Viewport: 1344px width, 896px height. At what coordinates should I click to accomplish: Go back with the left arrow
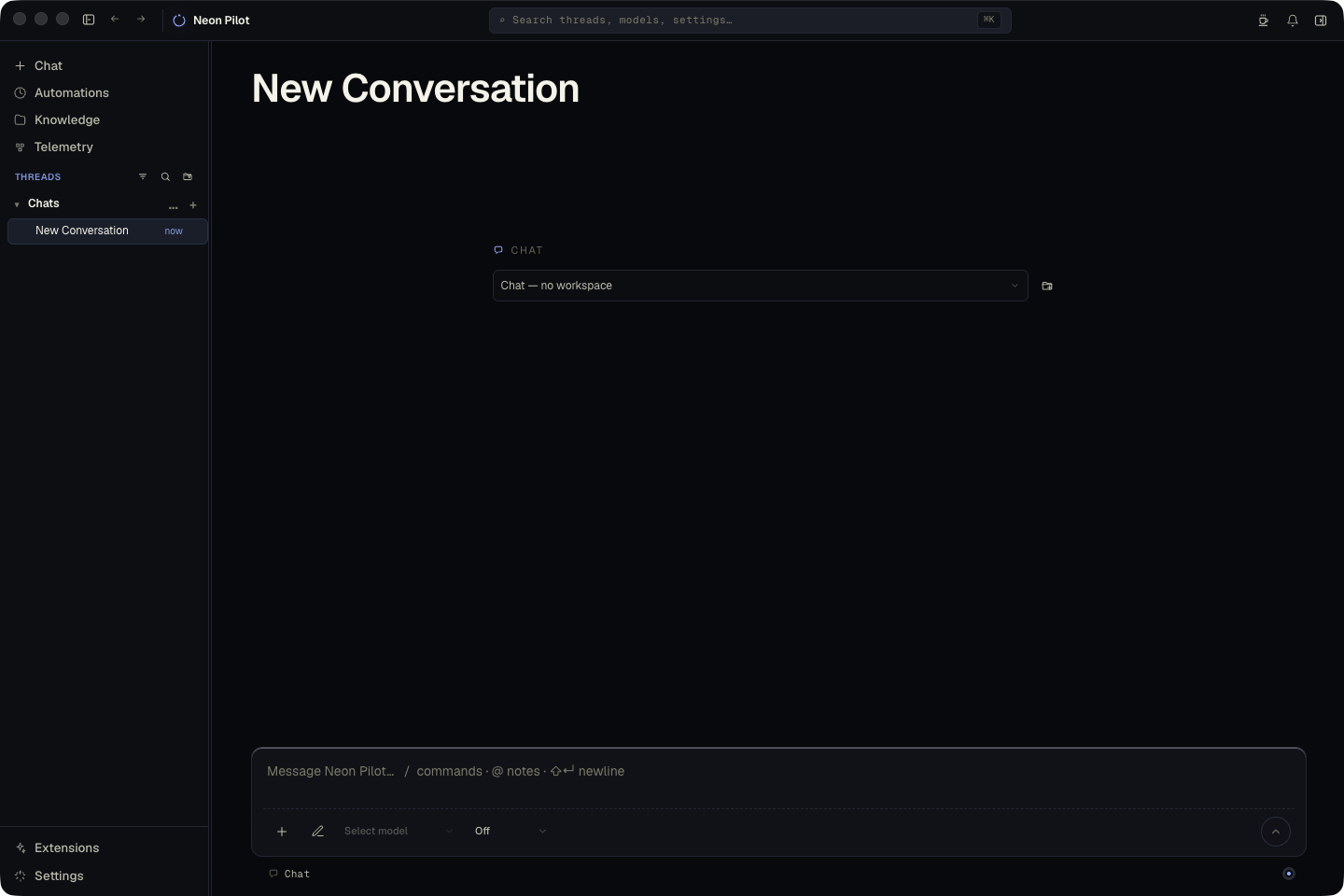(x=115, y=19)
